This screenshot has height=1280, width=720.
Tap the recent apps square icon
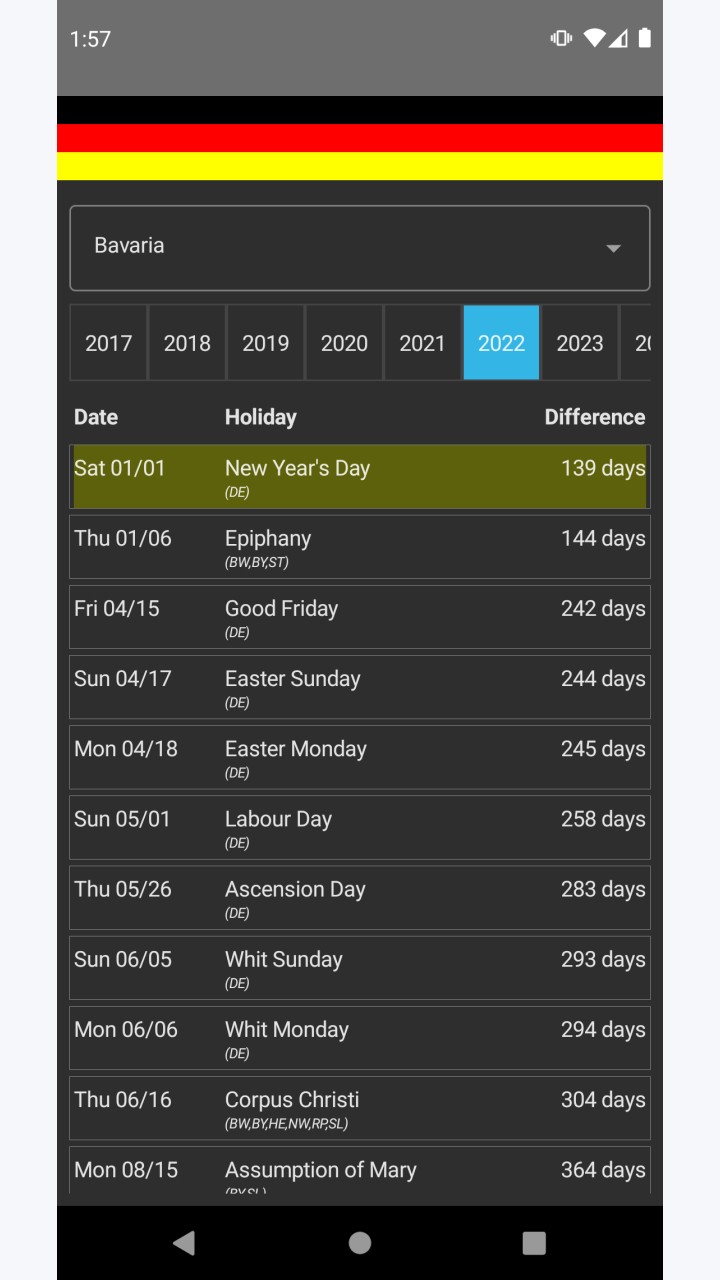coord(534,1242)
